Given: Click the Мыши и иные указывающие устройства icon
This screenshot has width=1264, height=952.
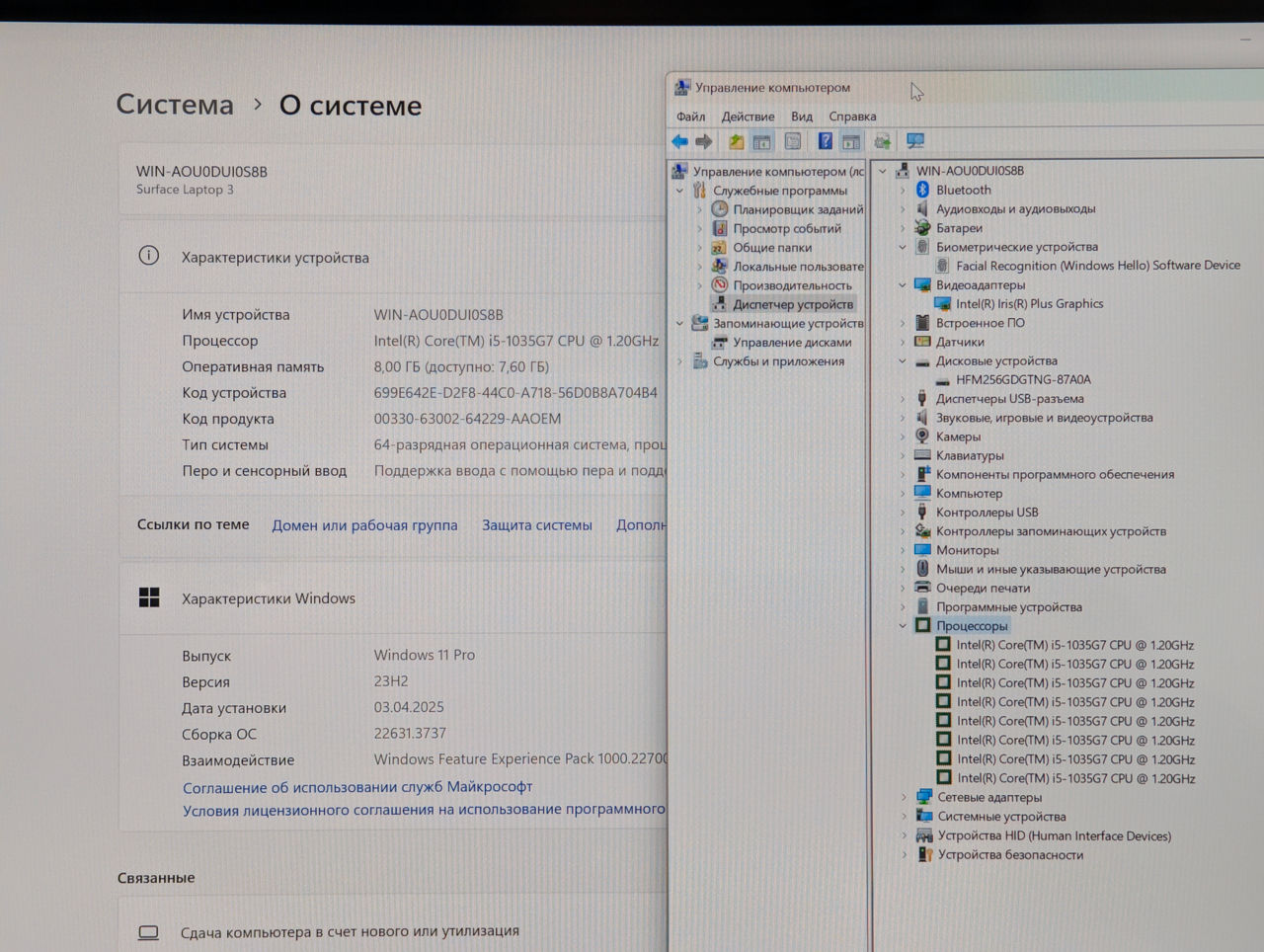Looking at the screenshot, I should pyautogui.click(x=922, y=569).
